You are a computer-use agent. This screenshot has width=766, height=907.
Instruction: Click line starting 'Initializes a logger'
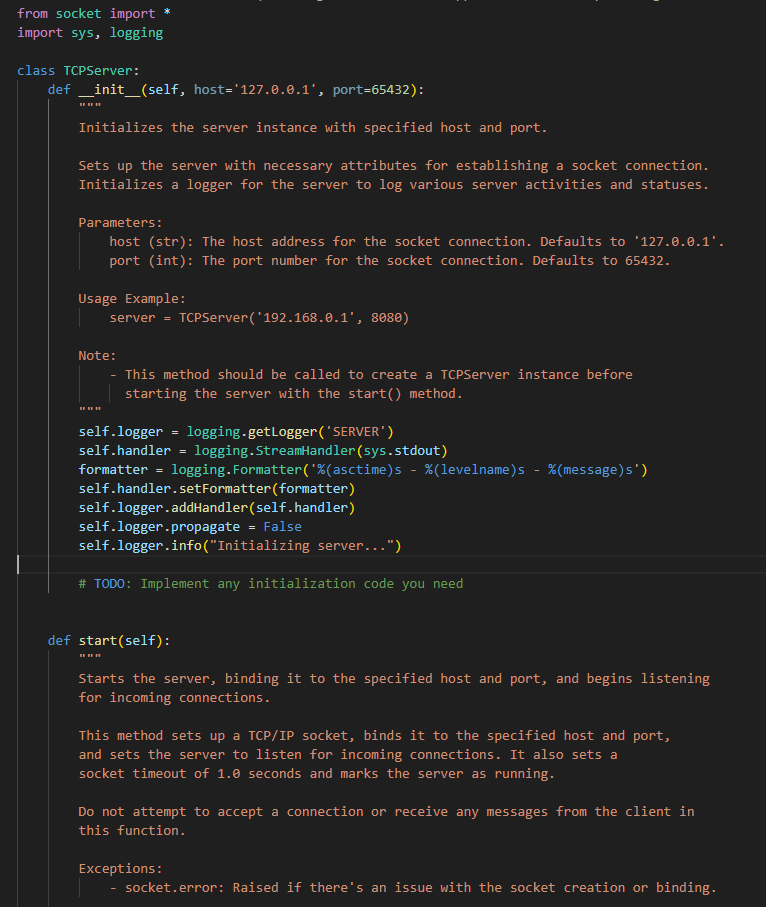click(x=393, y=185)
